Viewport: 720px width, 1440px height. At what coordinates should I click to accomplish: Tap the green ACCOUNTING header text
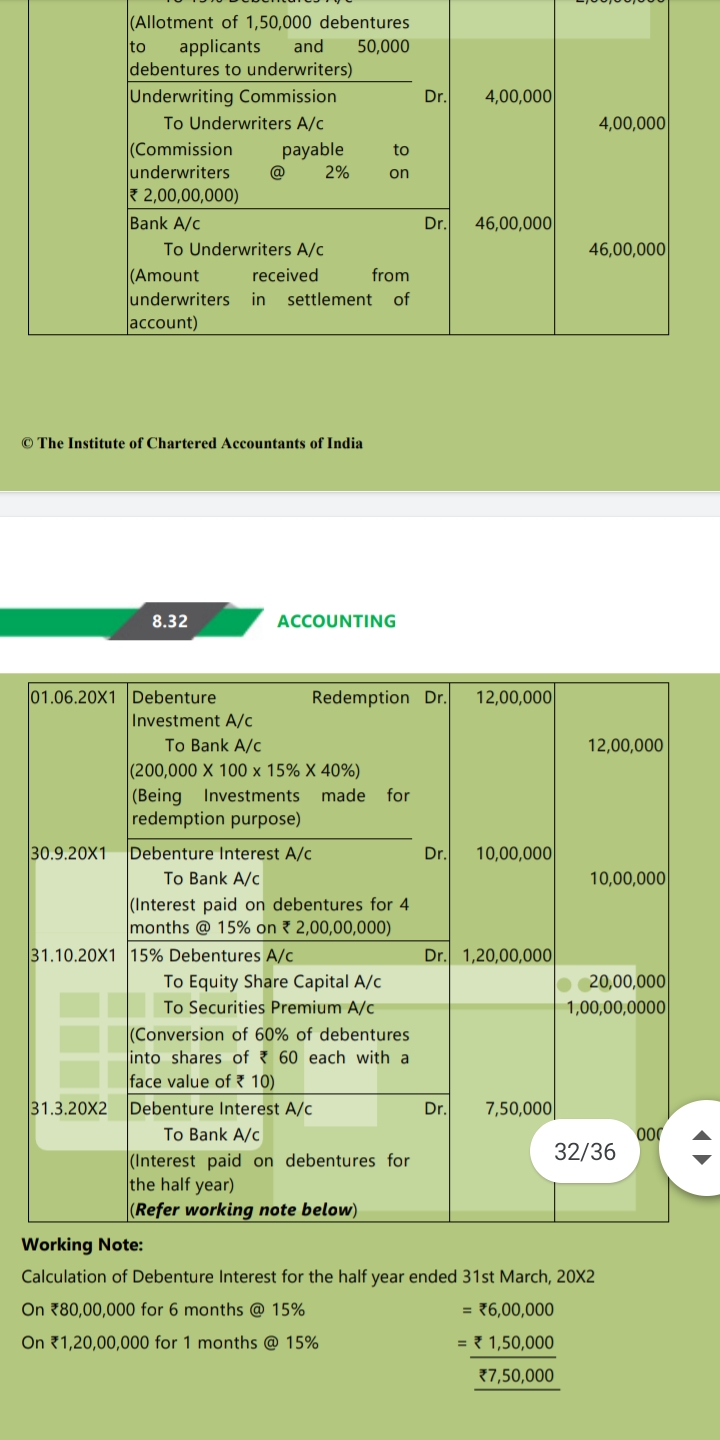336,621
